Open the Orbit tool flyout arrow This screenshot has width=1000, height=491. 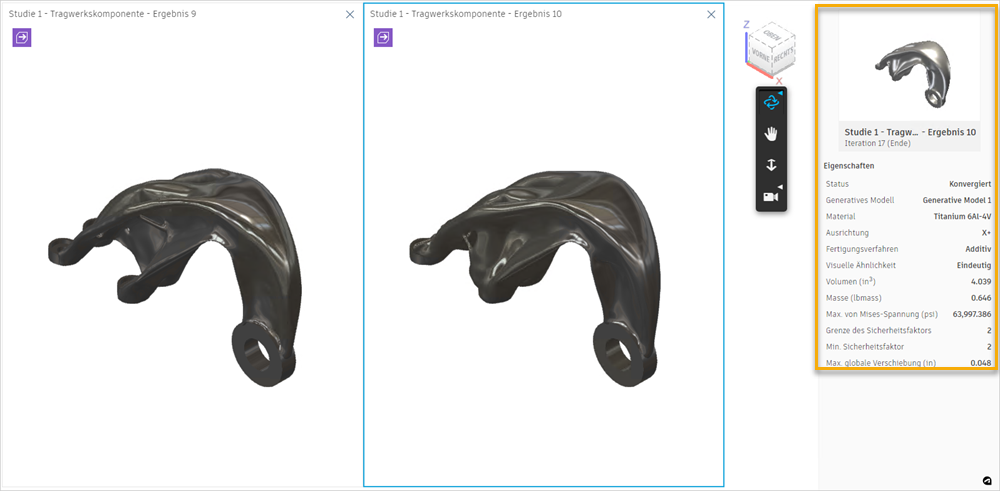coord(780,92)
